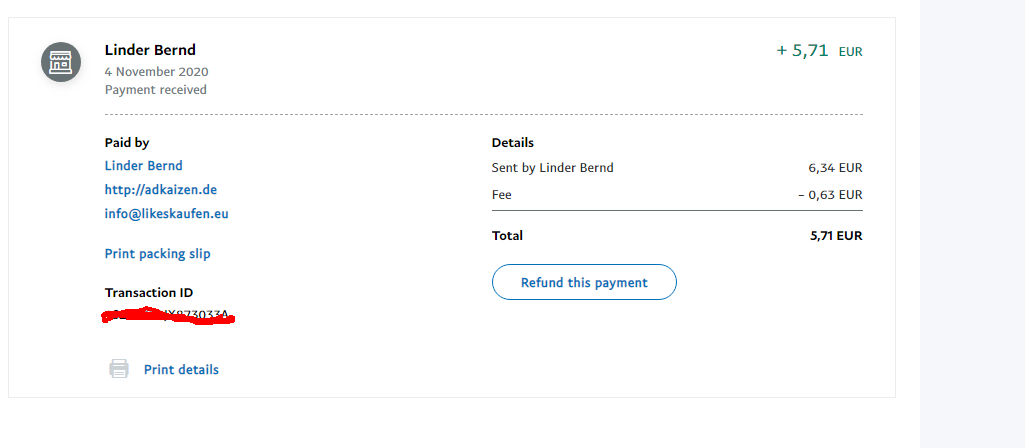
Task: Open the http://adkaizen.de website link
Action: [160, 189]
